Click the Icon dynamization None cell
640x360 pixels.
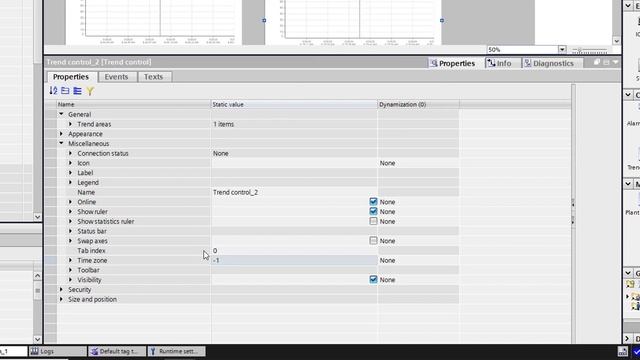(418, 163)
